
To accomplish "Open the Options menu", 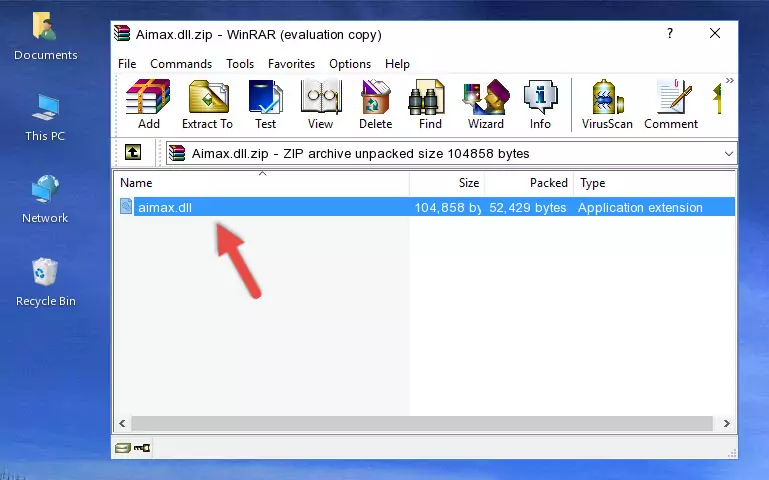I will click(x=350, y=64).
